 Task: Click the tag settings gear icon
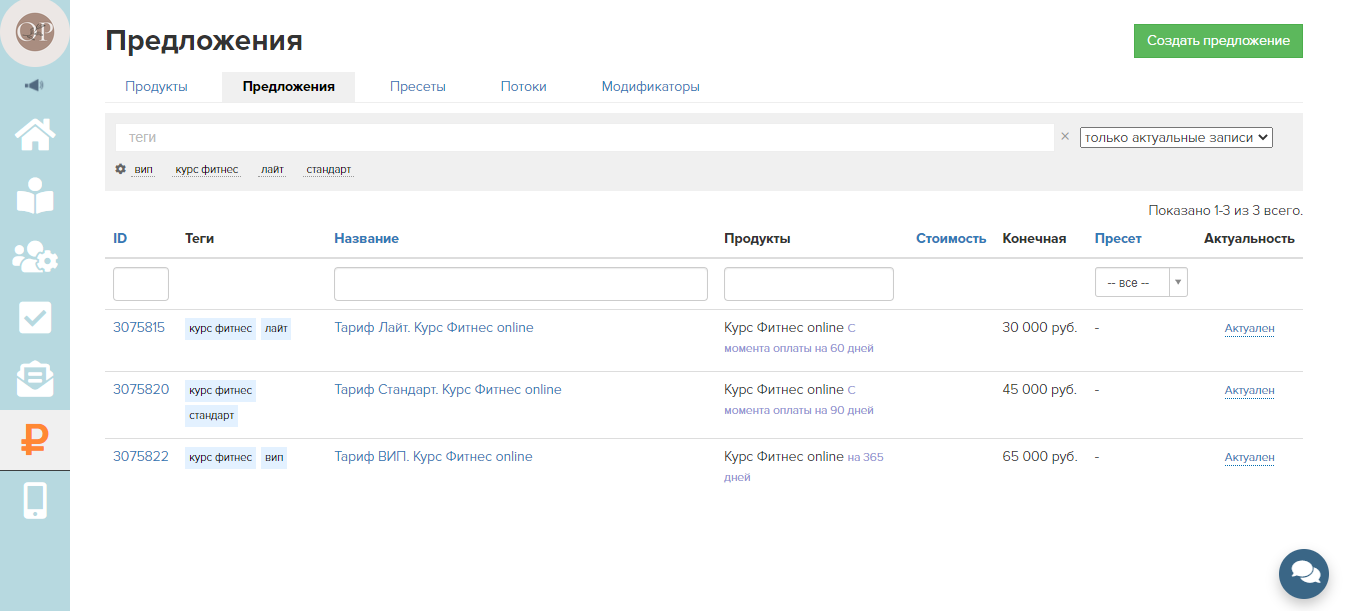121,169
